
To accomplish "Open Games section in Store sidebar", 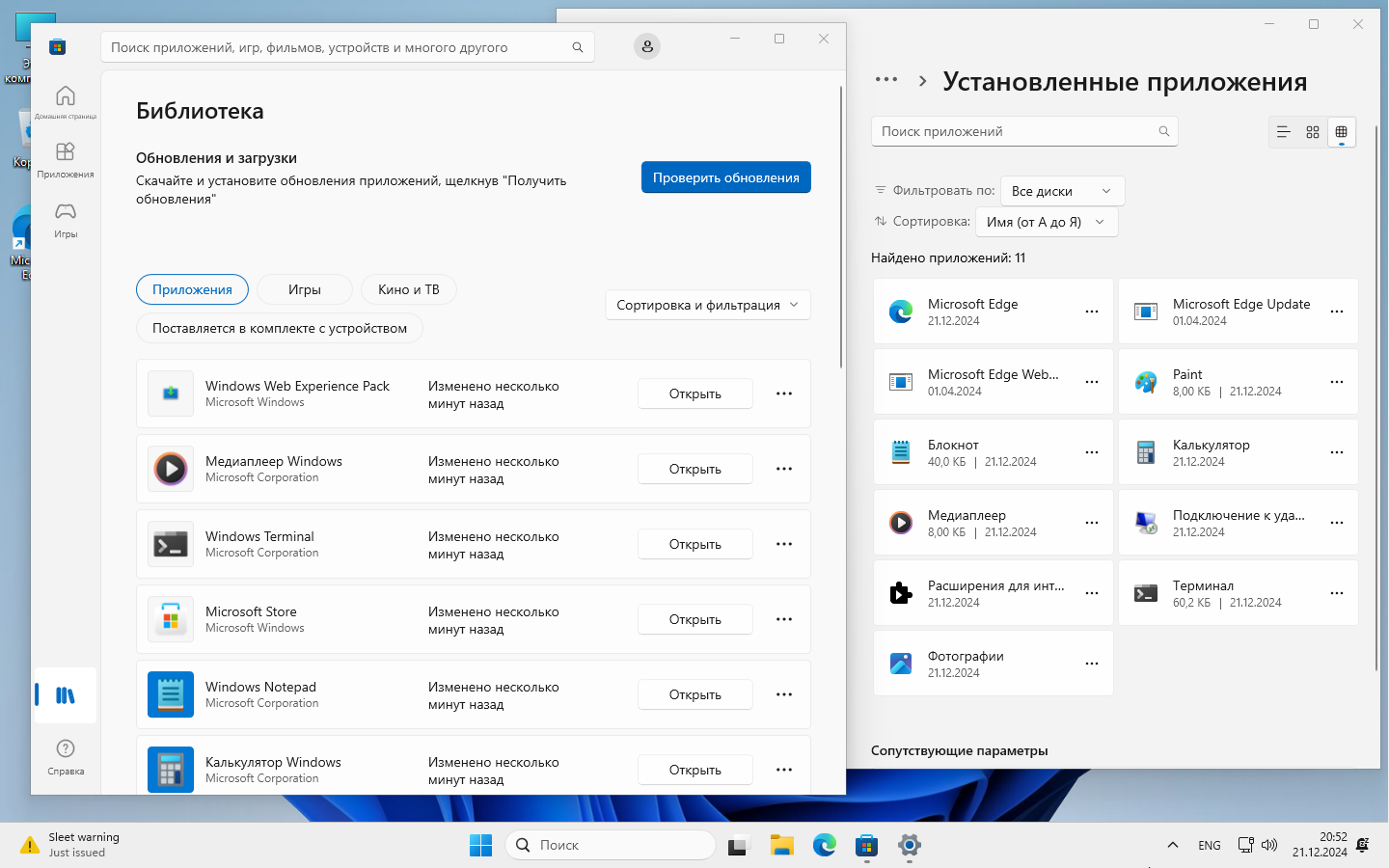I will (x=65, y=219).
